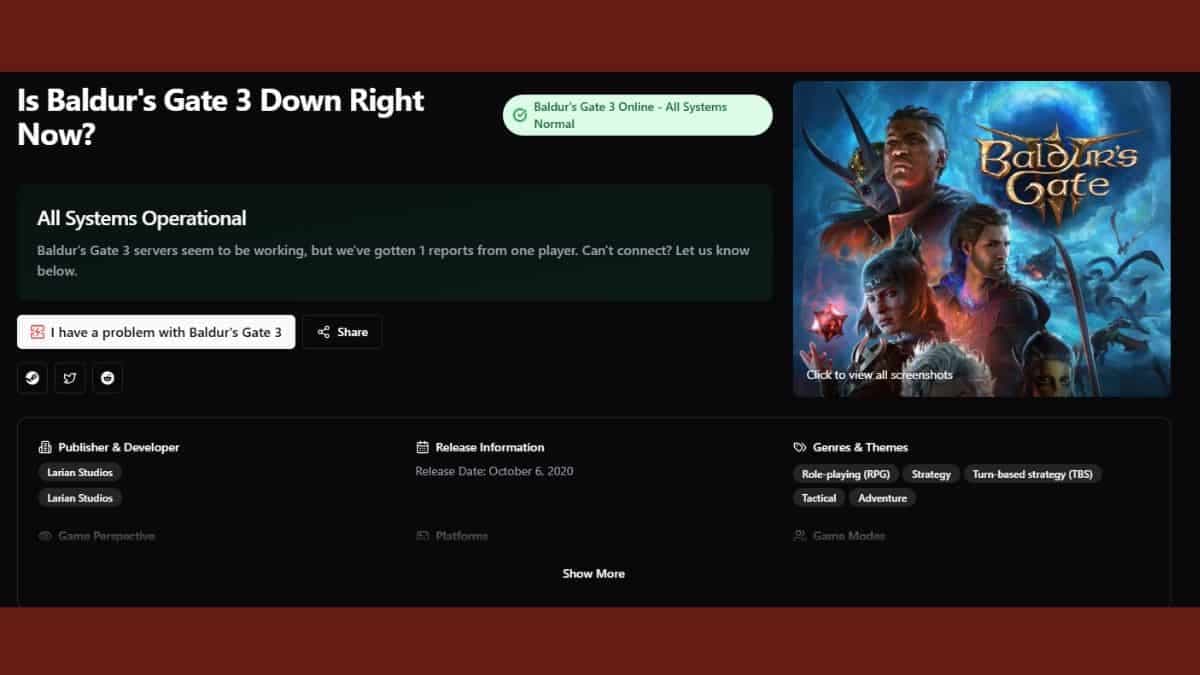Open the Reddit social icon link
The width and height of the screenshot is (1200, 675).
[x=107, y=378]
